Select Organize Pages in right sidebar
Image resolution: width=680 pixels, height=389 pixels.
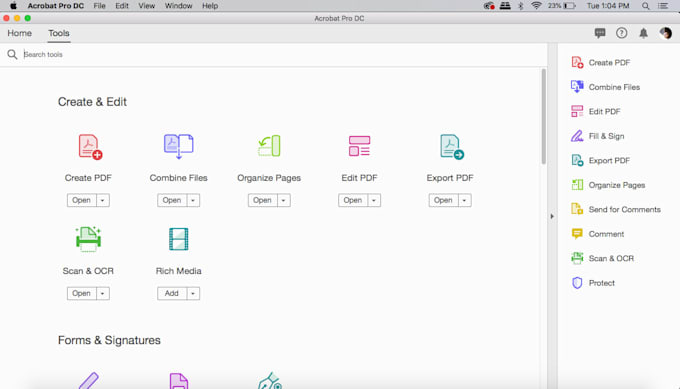(608, 185)
